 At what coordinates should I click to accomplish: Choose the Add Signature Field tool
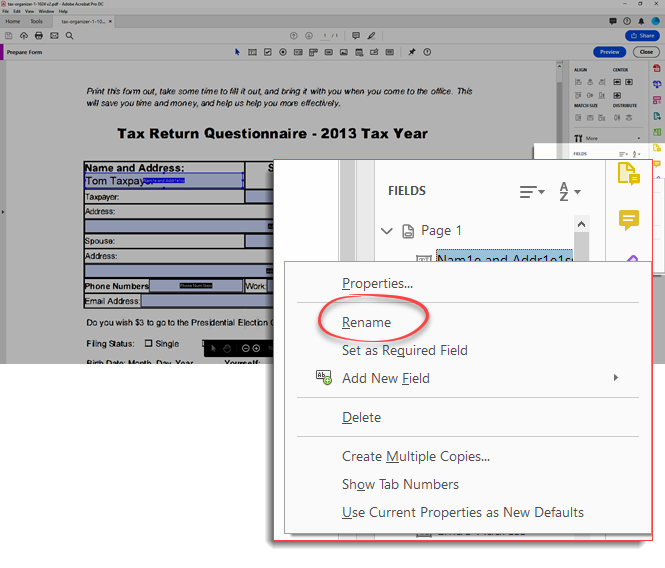[x=374, y=52]
